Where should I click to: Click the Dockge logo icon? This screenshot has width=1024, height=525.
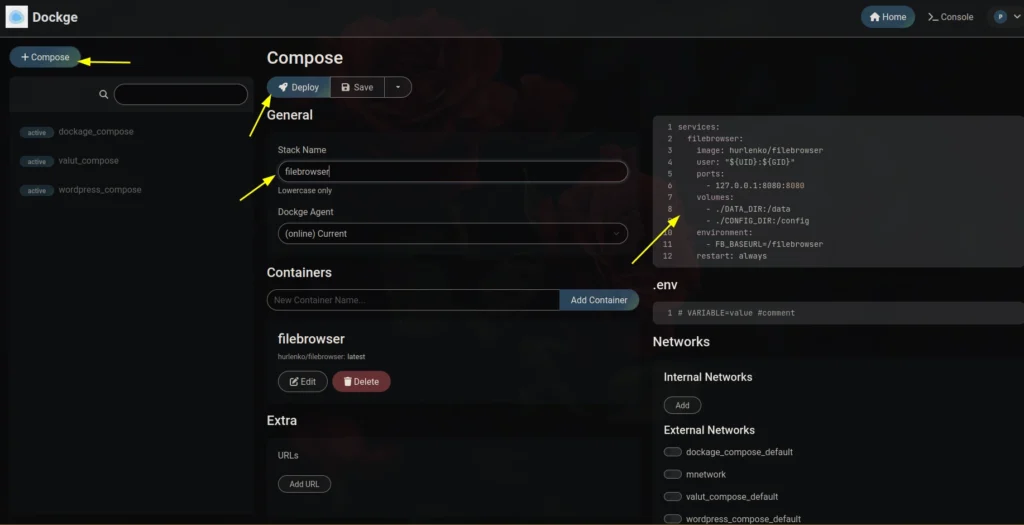(x=17, y=17)
